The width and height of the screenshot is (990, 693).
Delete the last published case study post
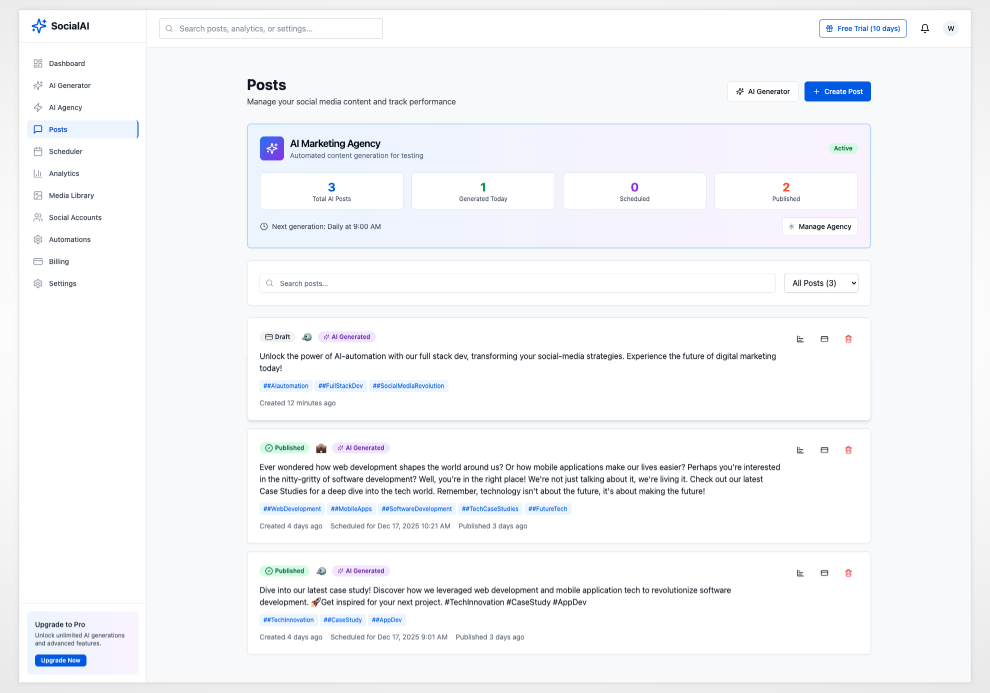point(848,573)
